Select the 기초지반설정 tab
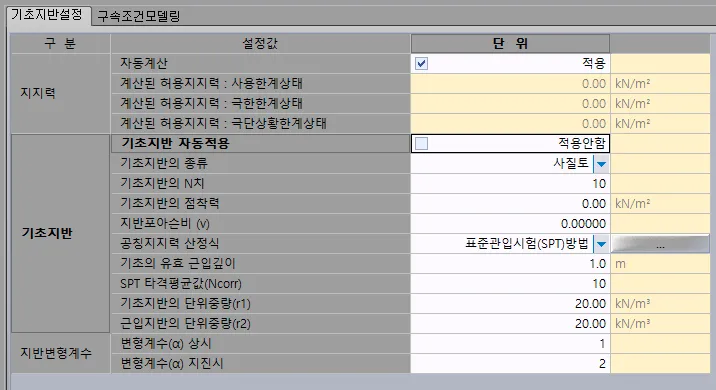This screenshot has width=716, height=390. pyautogui.click(x=47, y=15)
